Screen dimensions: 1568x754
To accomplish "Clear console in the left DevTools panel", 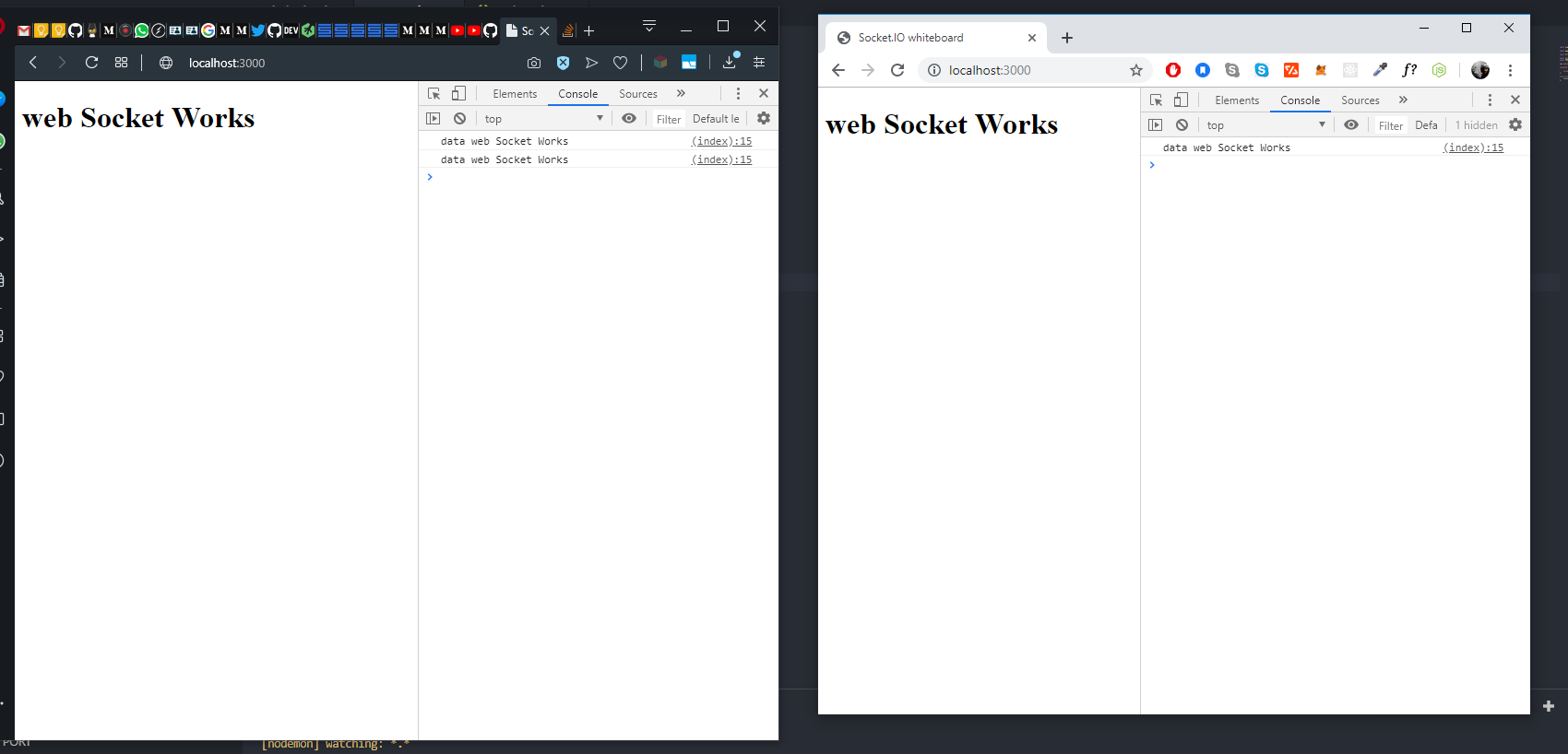I will 459,119.
